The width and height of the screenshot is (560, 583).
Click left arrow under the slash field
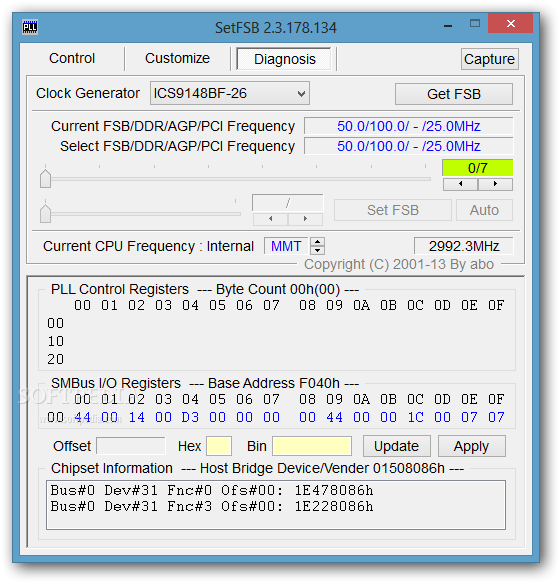pyautogui.click(x=271, y=219)
